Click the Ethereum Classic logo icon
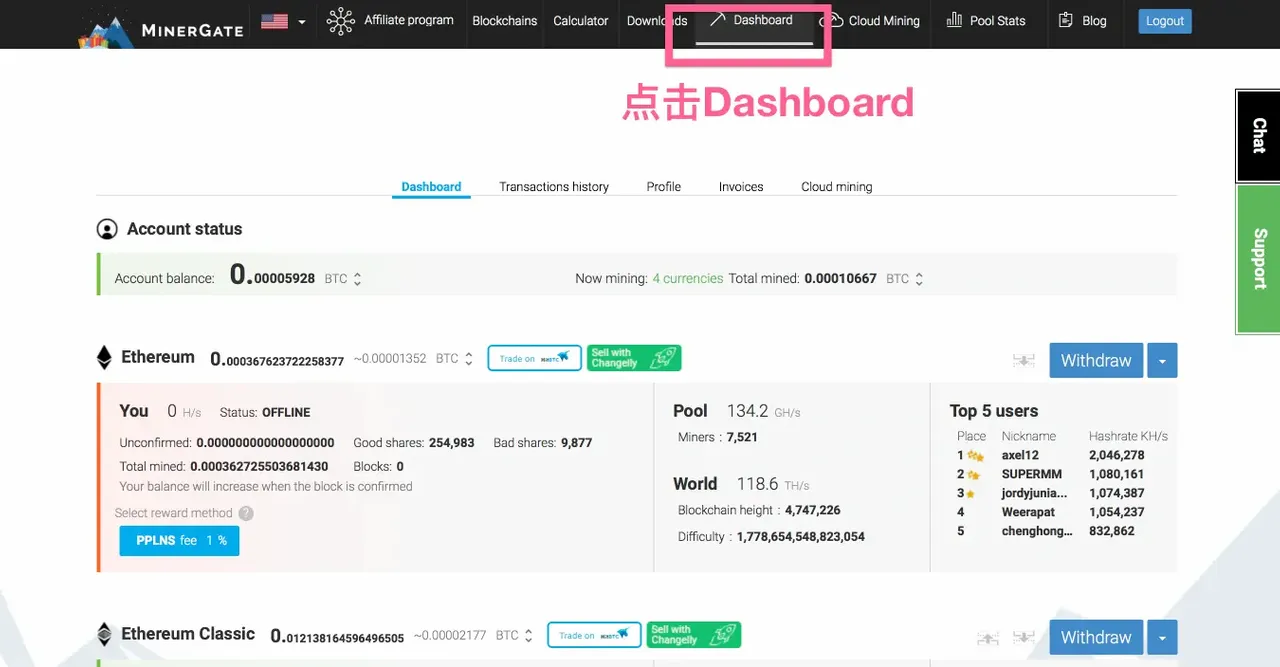 tap(104, 634)
